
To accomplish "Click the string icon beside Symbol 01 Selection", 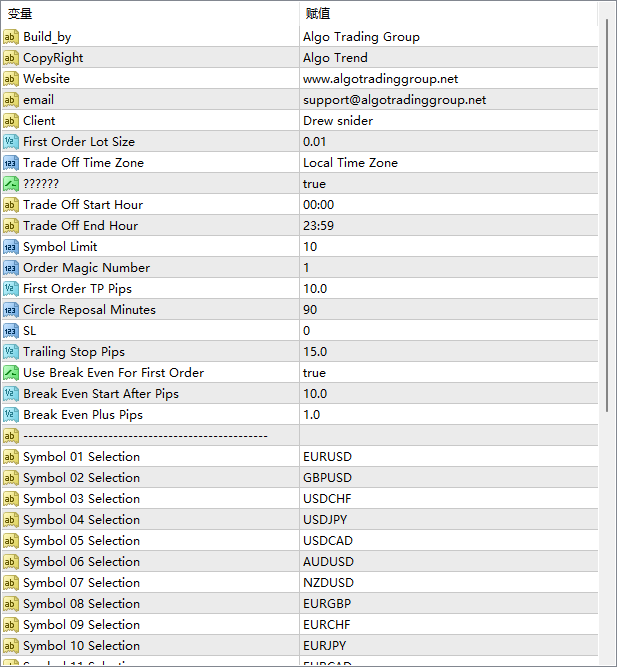I will tap(11, 457).
